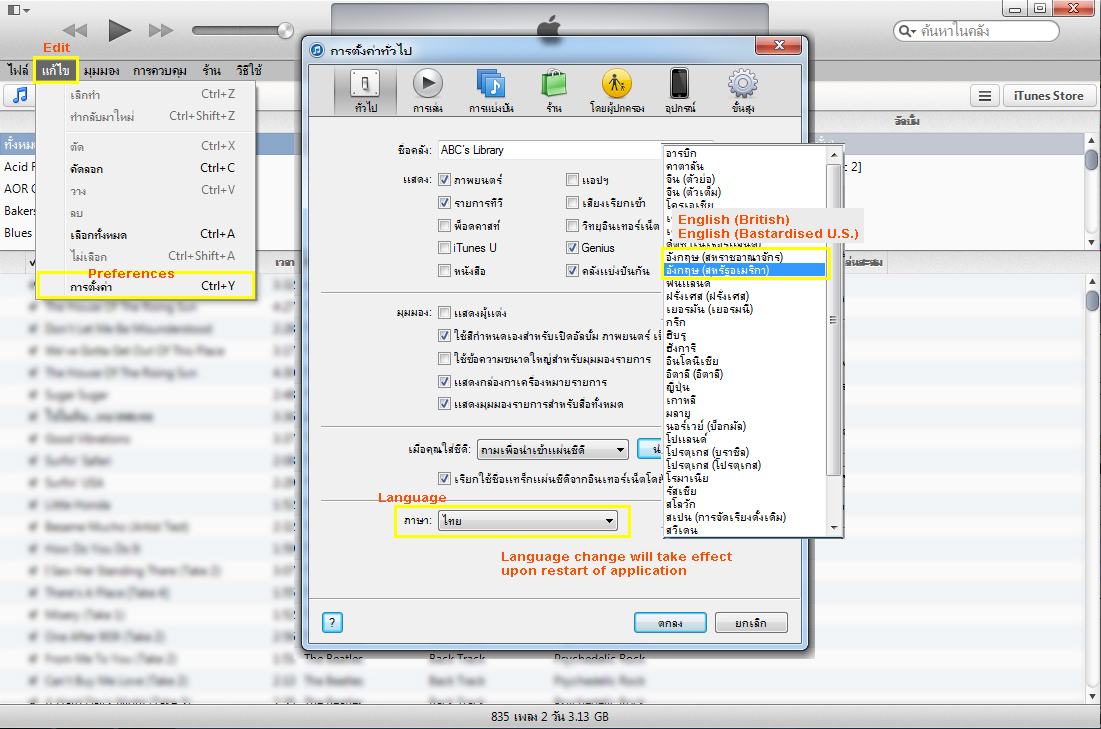Open the Sharing (การแบ่งปัน) preferences pane
This screenshot has width=1101, height=729.
pyautogui.click(x=492, y=91)
